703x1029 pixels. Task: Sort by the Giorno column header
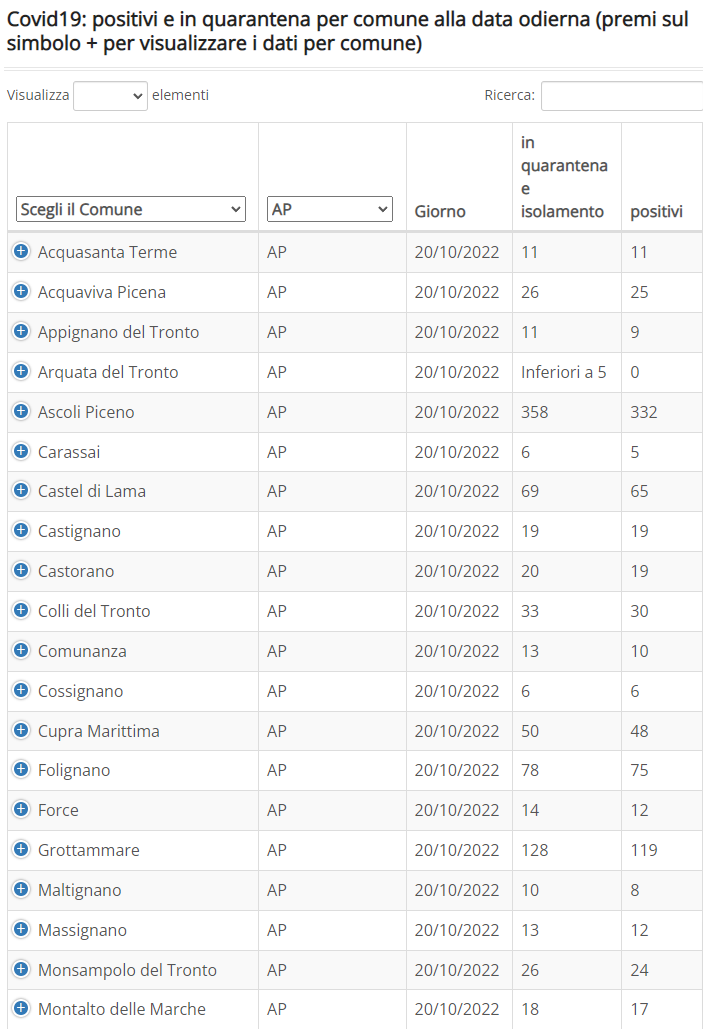point(440,211)
